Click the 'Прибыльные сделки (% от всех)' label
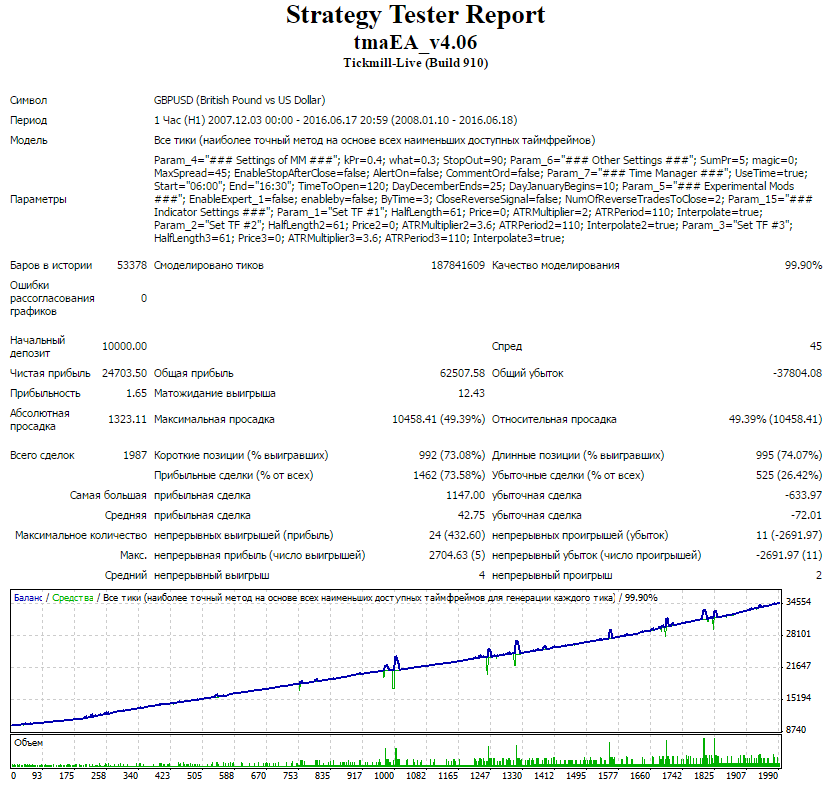Image resolution: width=833 pixels, height=786 pixels. 234,476
